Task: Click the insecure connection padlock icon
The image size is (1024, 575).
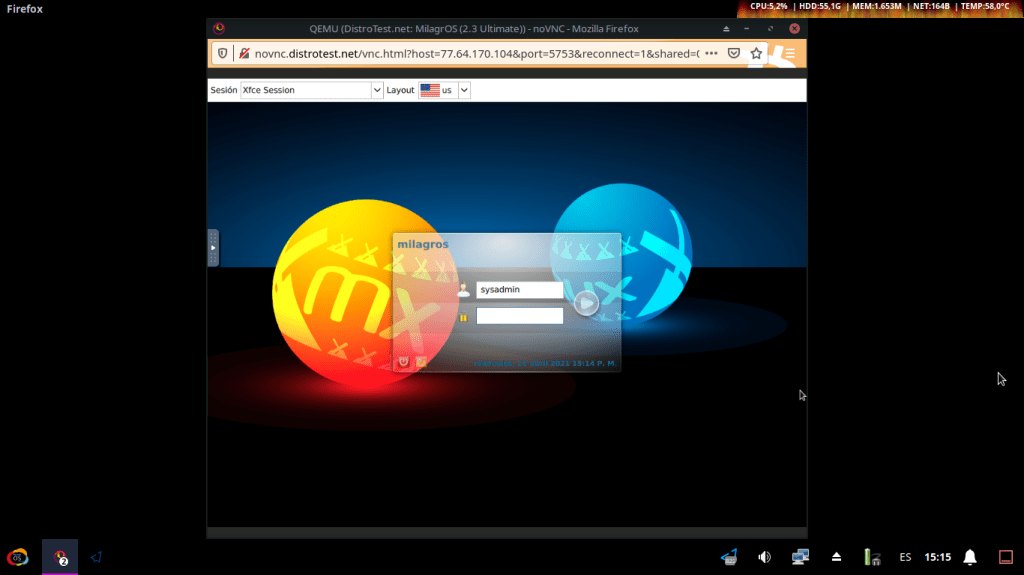Action: tap(244, 53)
